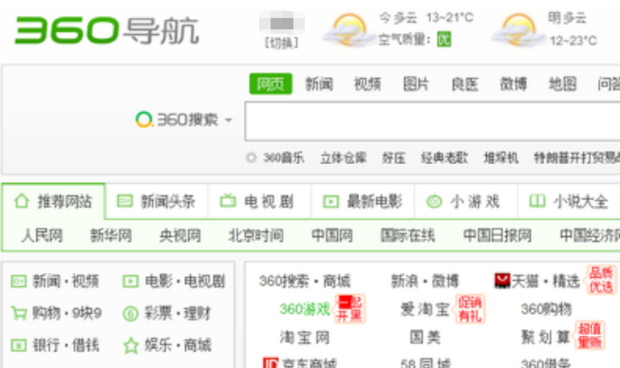Screen dimensions: 620x368
Task: Click the 促销有礼 badge
Action: (x=470, y=309)
